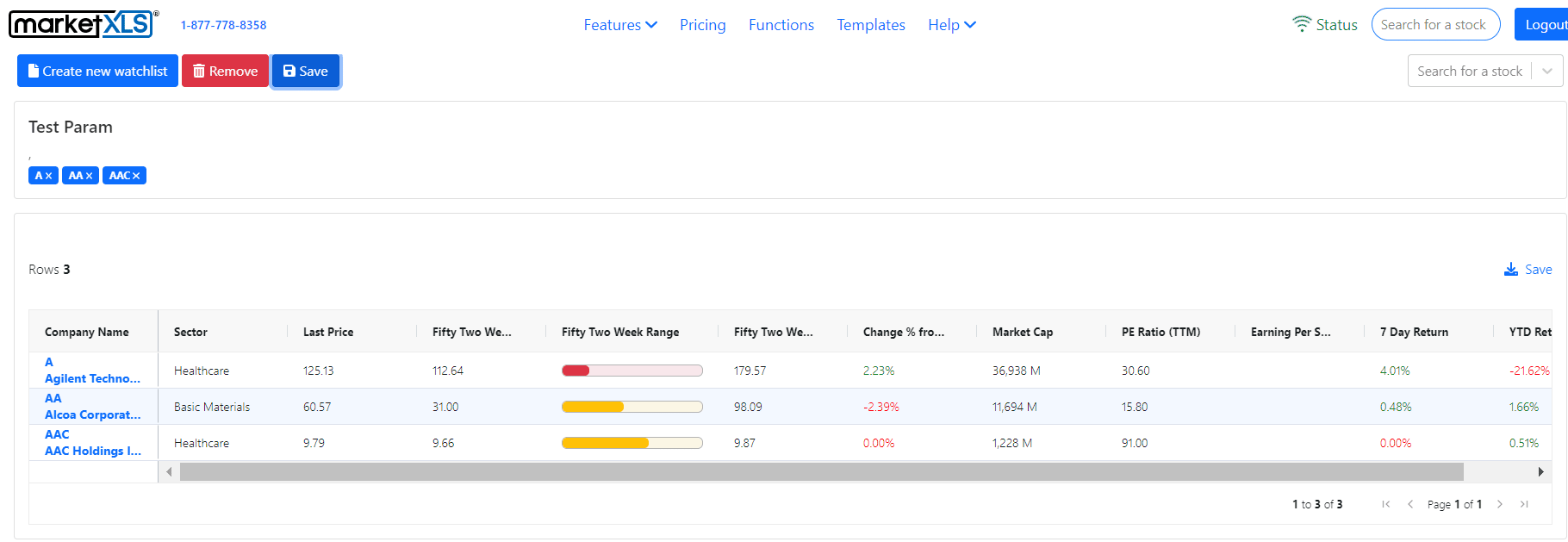Remove ticker AAC tag
Image resolution: width=1568 pixels, height=542 pixels.
[136, 176]
